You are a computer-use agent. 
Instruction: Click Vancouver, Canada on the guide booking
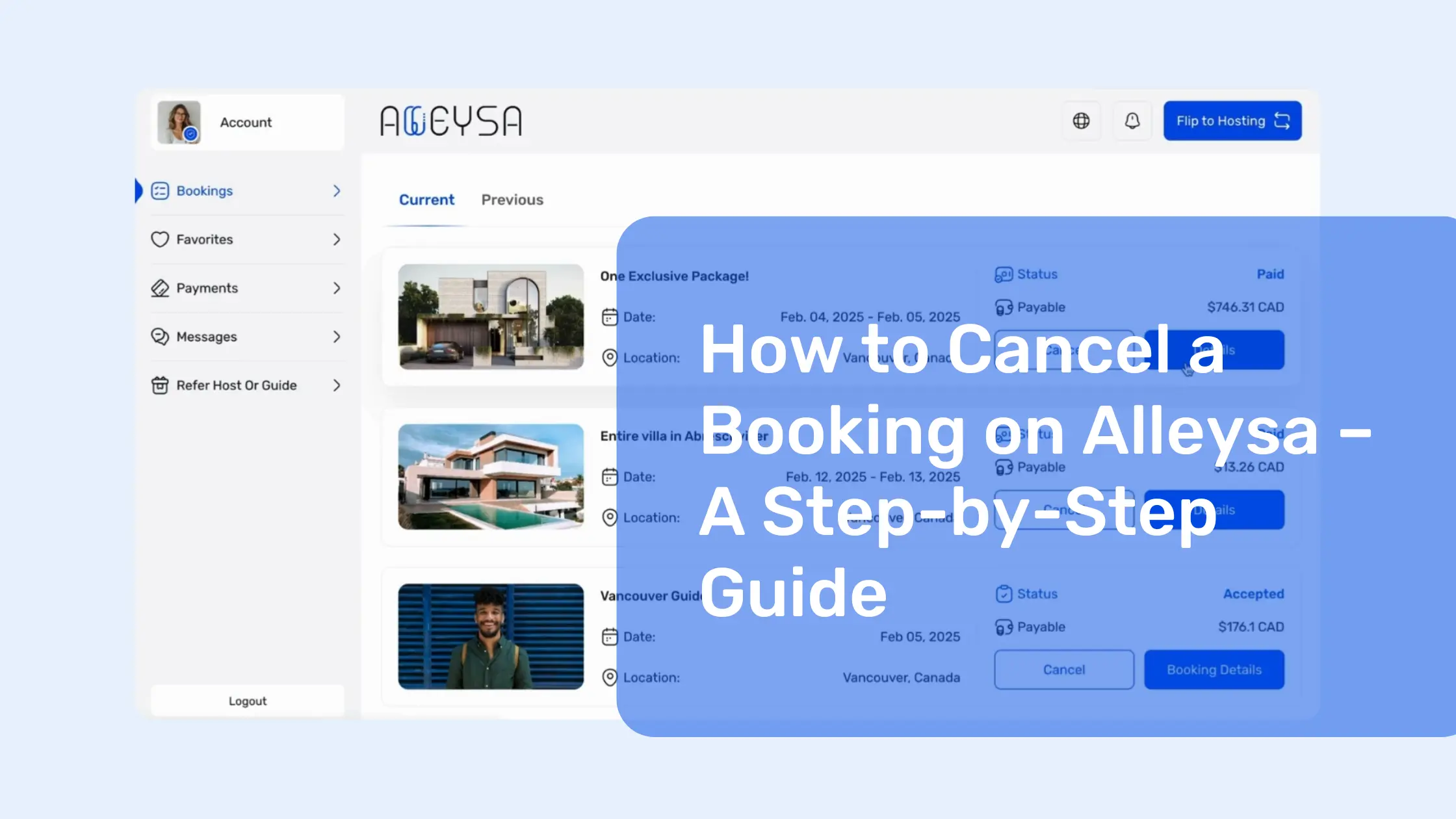(x=901, y=678)
